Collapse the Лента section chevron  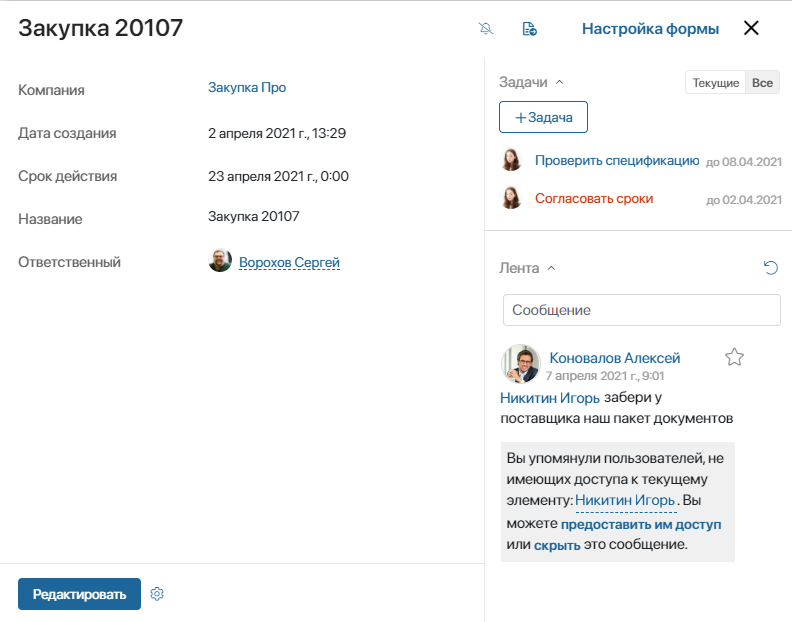552,268
